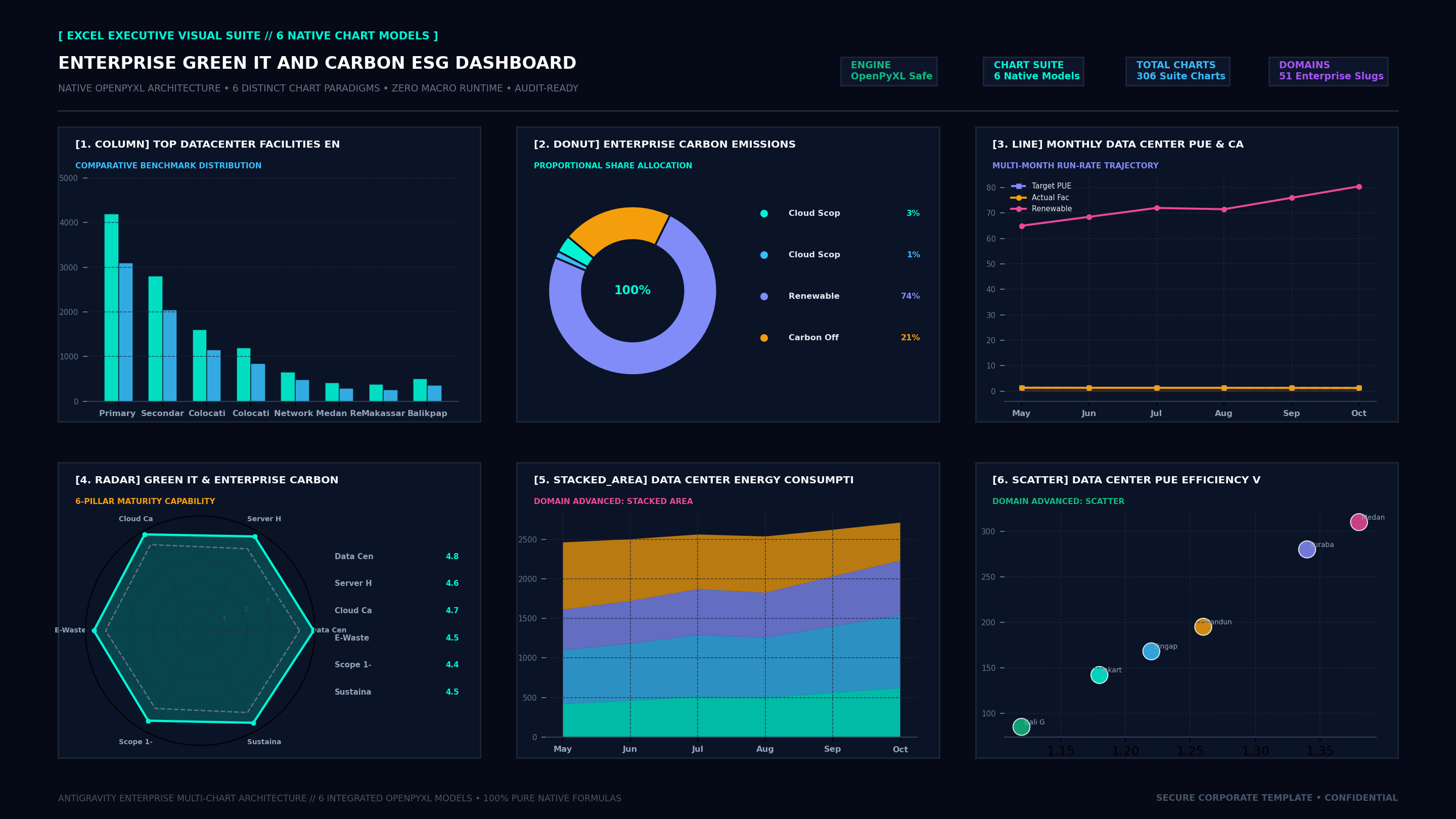Image resolution: width=1456 pixels, height=819 pixels.
Task: Click the pink Medan scatter point
Action: [x=1359, y=522]
